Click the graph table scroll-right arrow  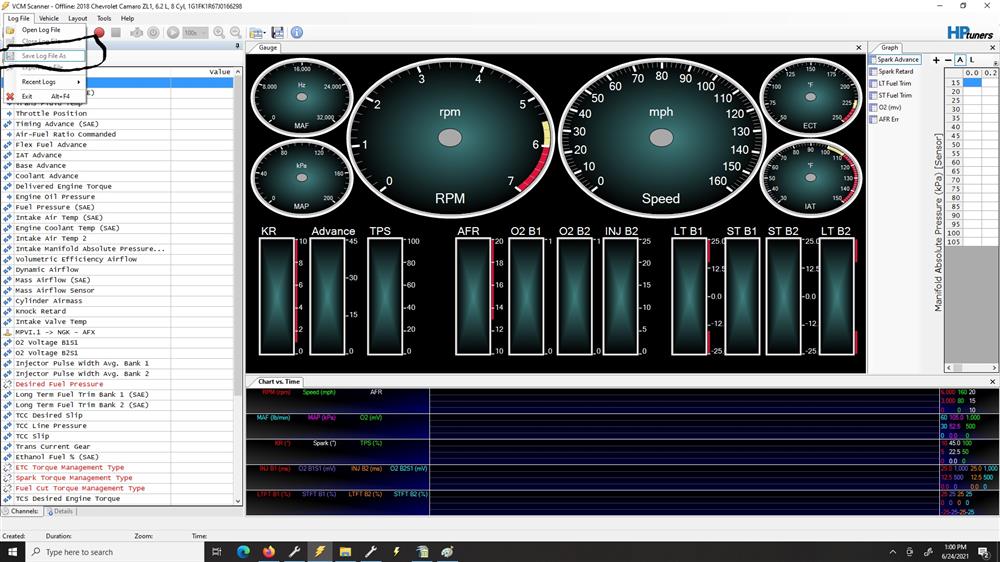point(994,368)
